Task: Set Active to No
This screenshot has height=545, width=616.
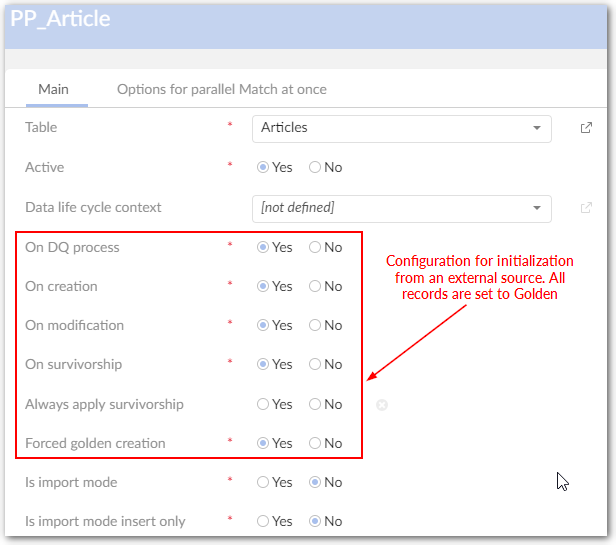Action: pos(315,168)
